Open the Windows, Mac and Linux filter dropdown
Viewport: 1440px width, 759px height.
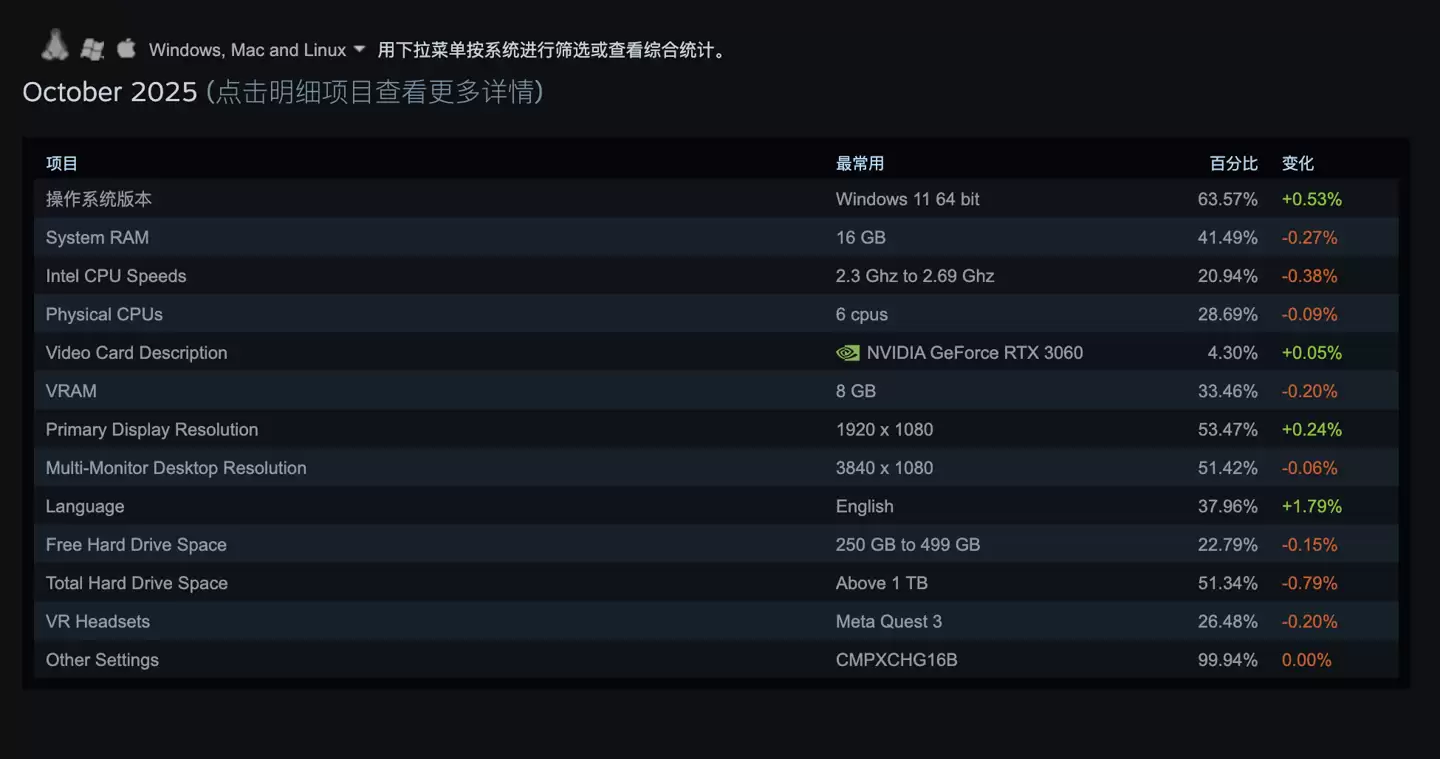click(255, 48)
